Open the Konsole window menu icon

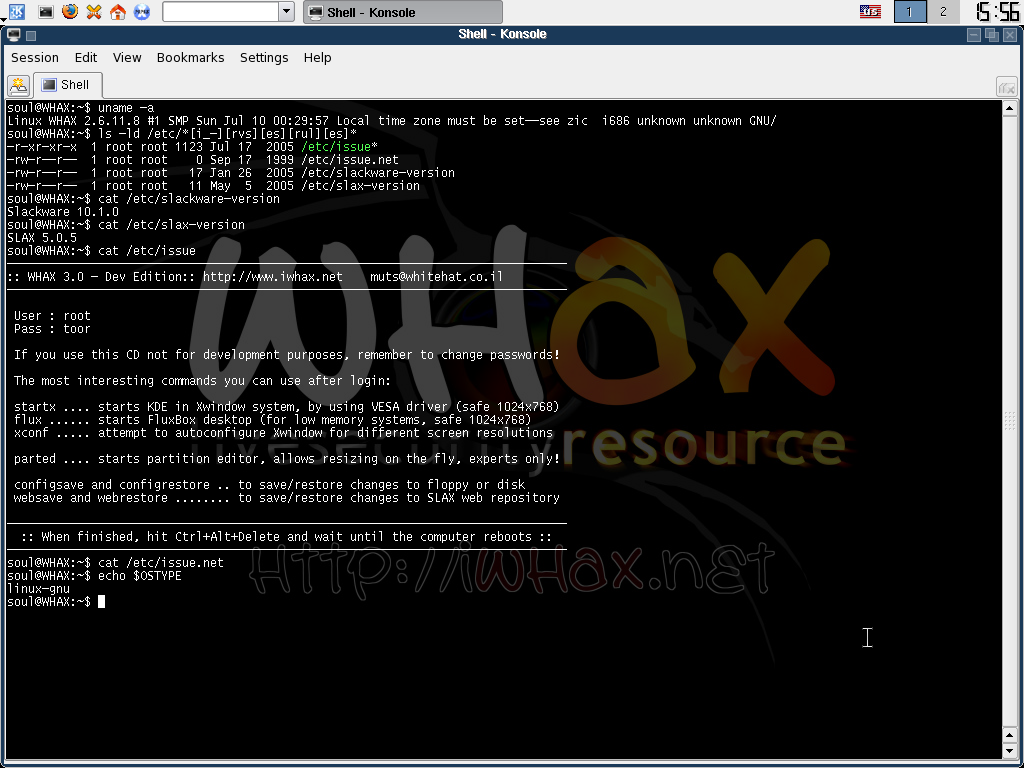coord(14,35)
